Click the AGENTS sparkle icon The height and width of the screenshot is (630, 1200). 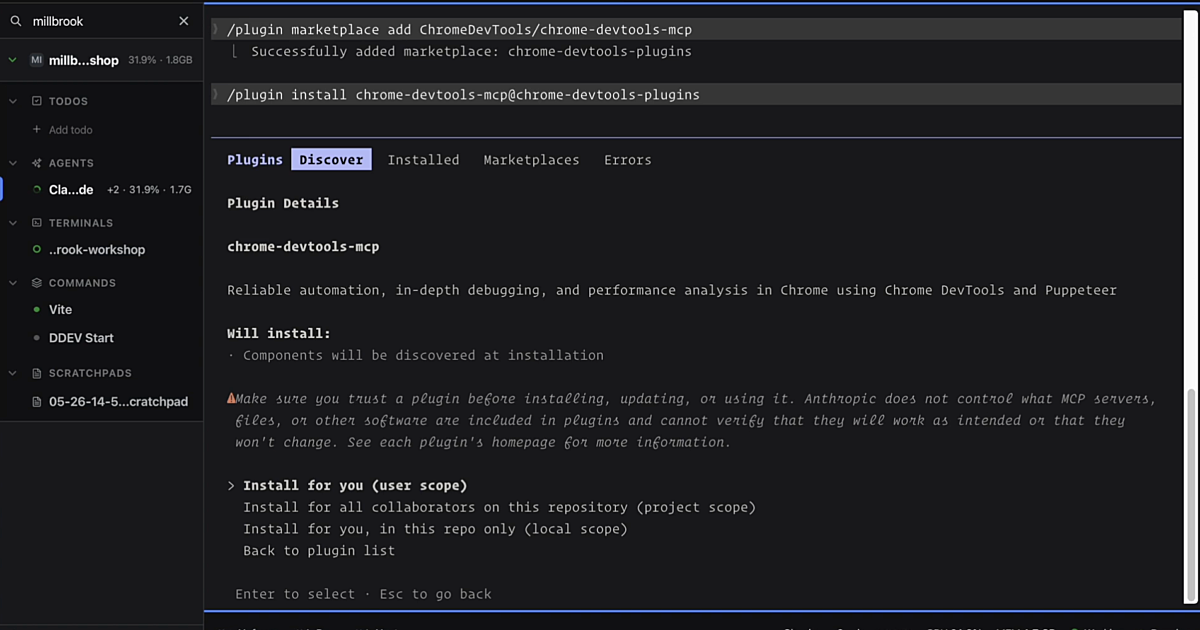pos(37,163)
